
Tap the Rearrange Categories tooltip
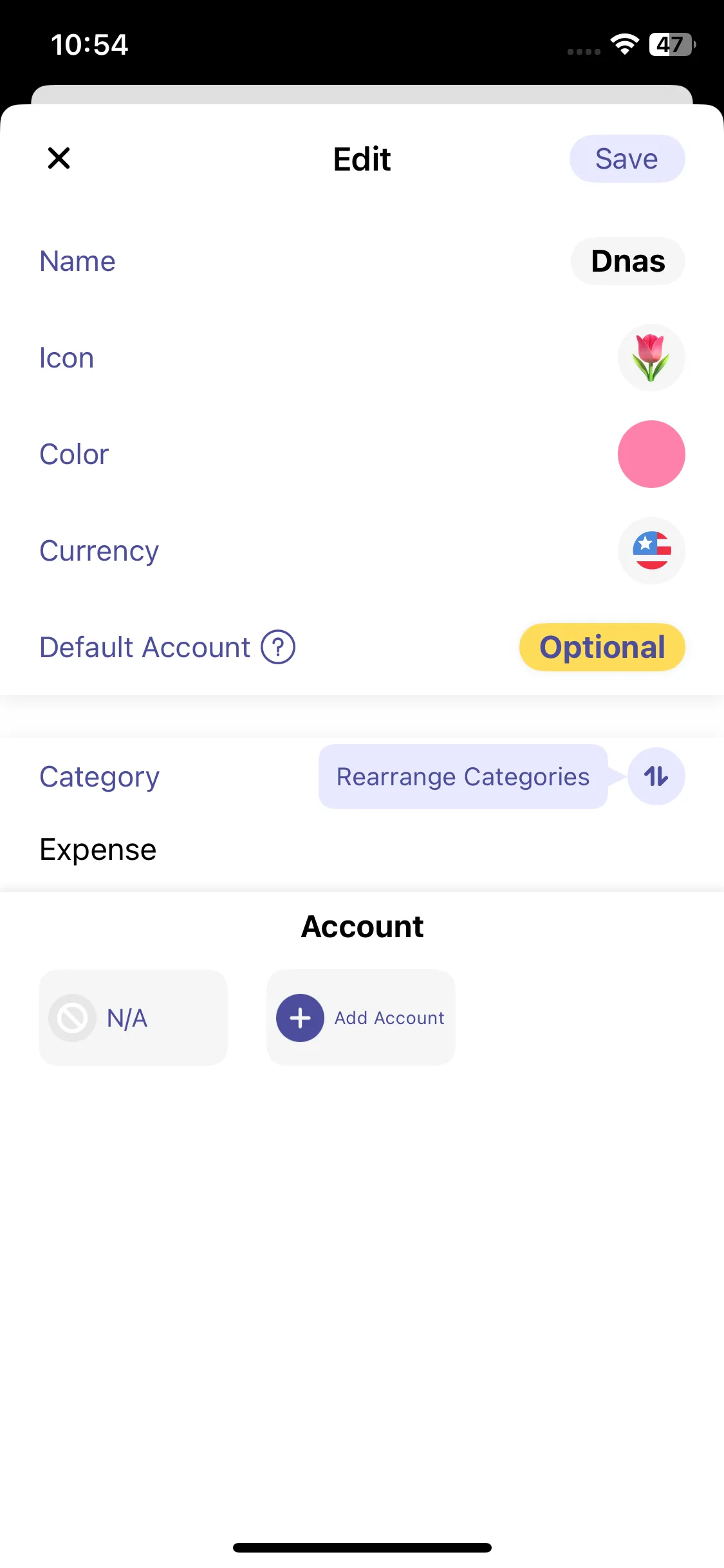coord(463,777)
